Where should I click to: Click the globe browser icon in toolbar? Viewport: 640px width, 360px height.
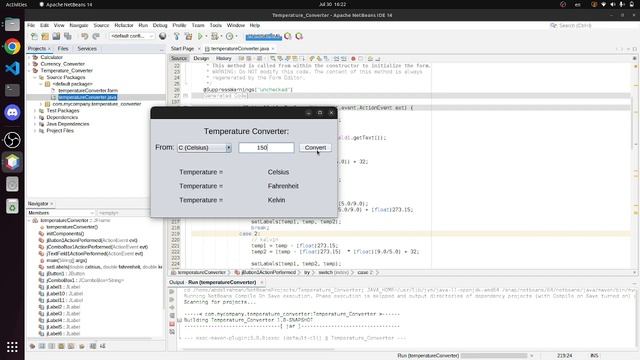[x=162, y=36]
